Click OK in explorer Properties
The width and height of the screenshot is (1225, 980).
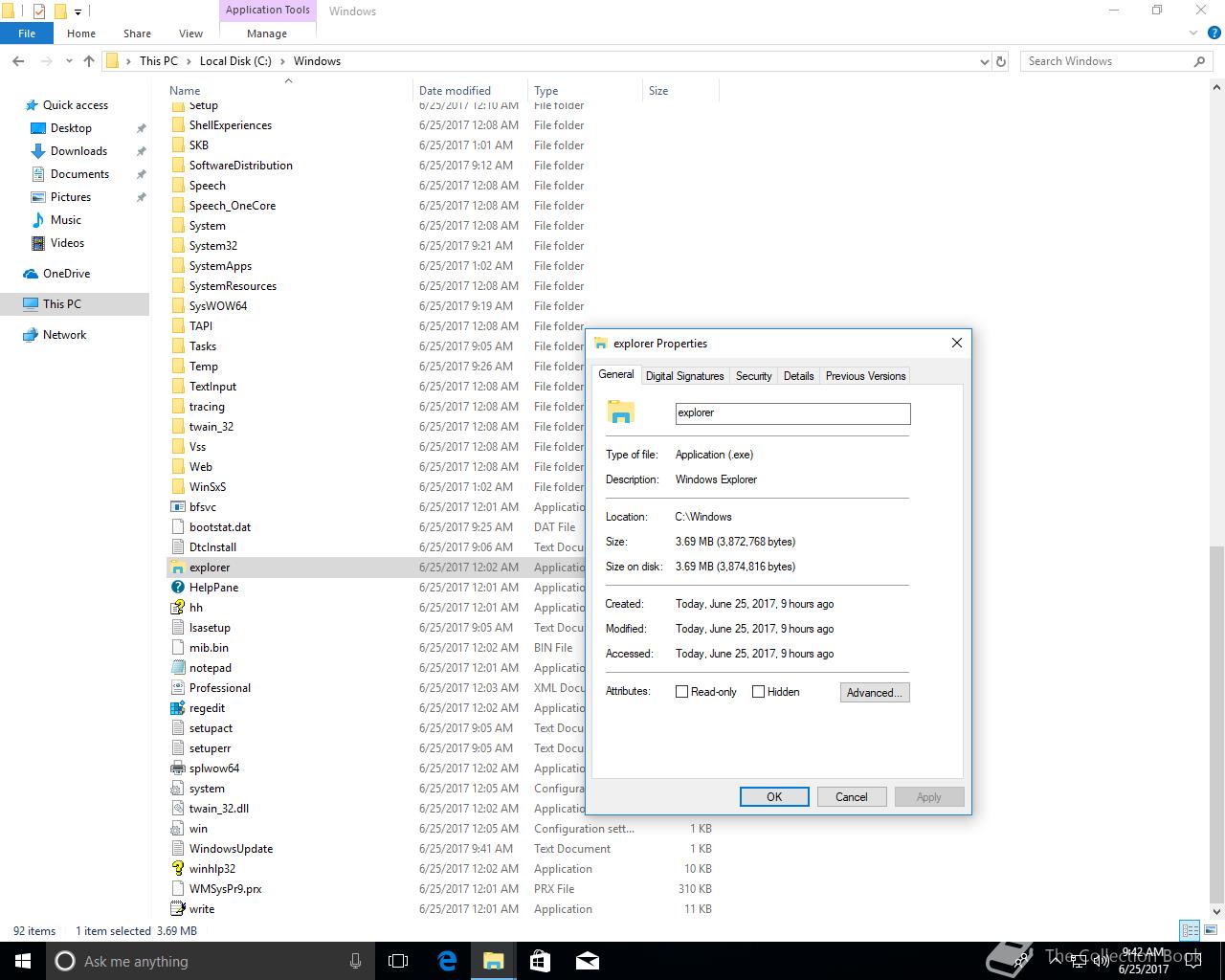click(x=774, y=796)
